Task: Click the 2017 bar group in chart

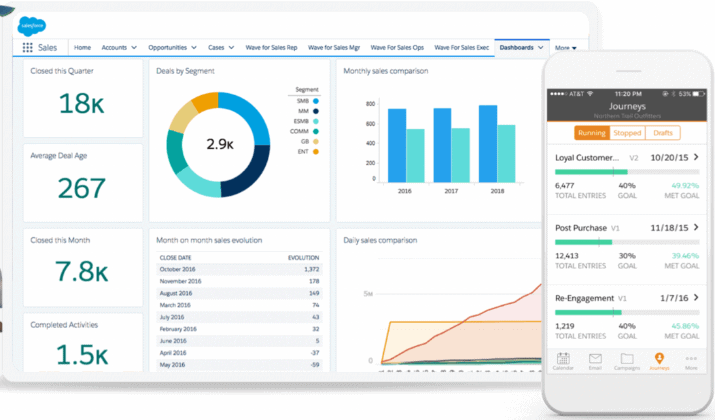Action: coord(451,145)
